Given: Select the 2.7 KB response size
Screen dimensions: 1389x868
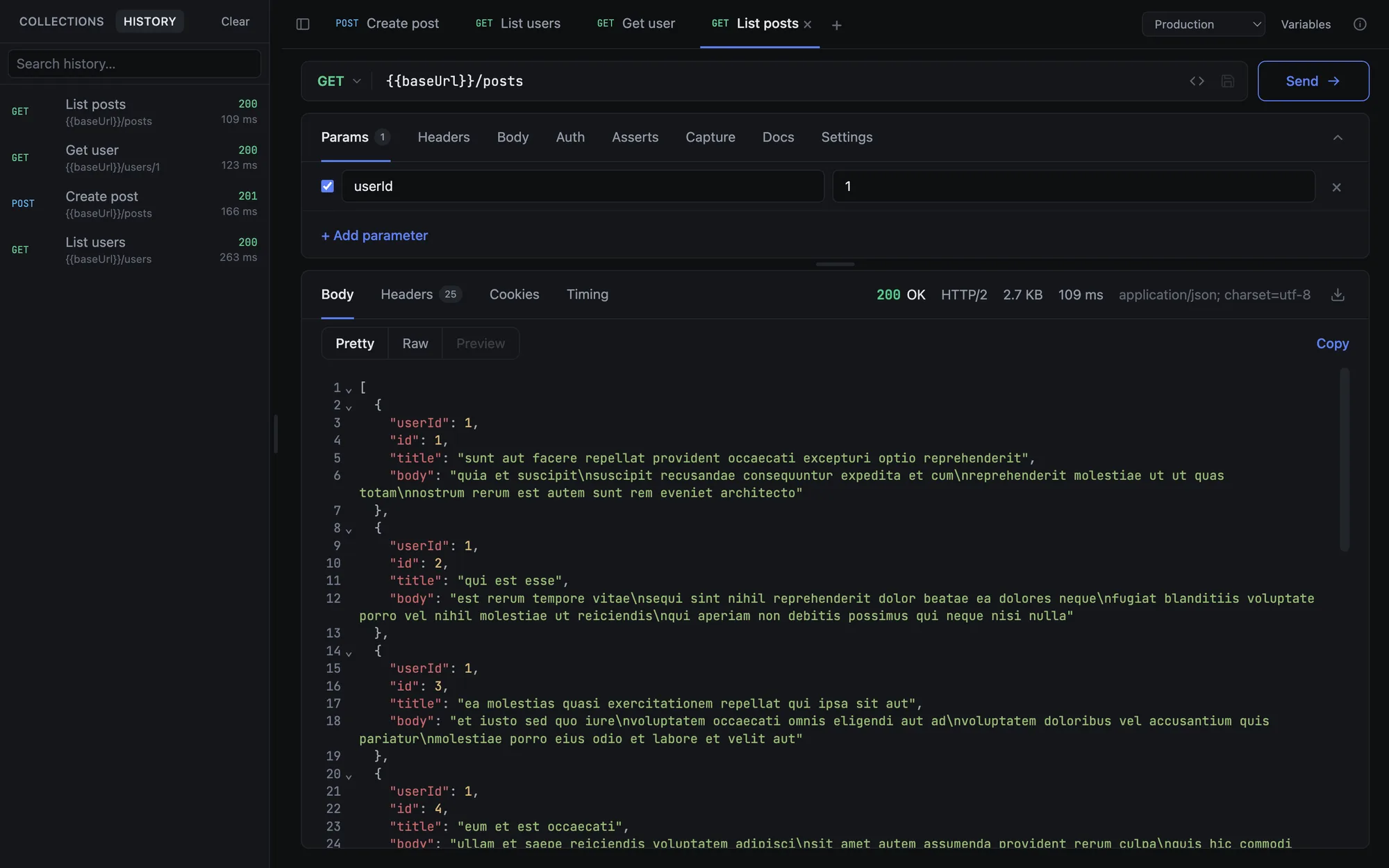Looking at the screenshot, I should [x=1022, y=295].
